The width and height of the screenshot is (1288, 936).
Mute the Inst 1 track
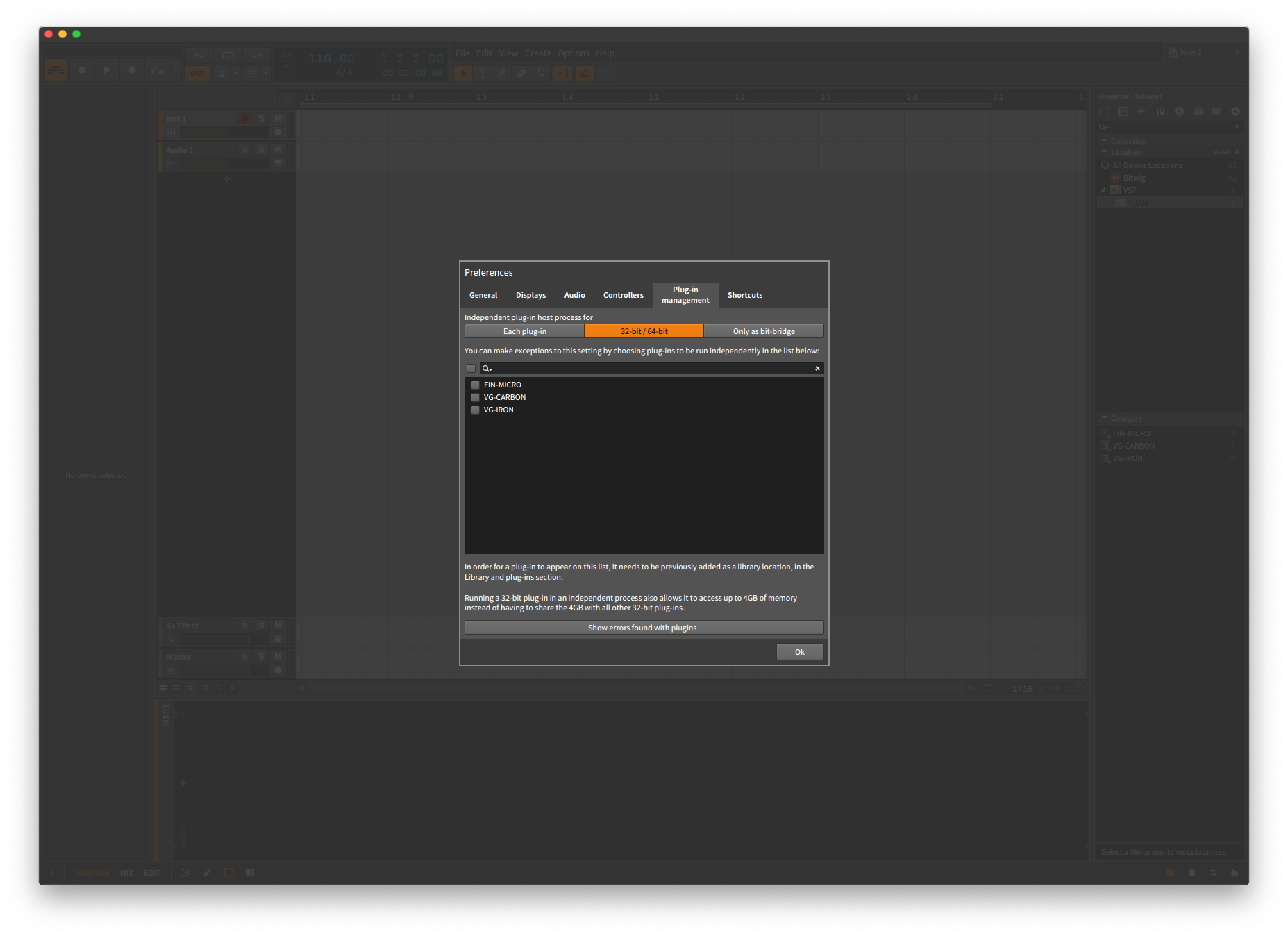(278, 119)
